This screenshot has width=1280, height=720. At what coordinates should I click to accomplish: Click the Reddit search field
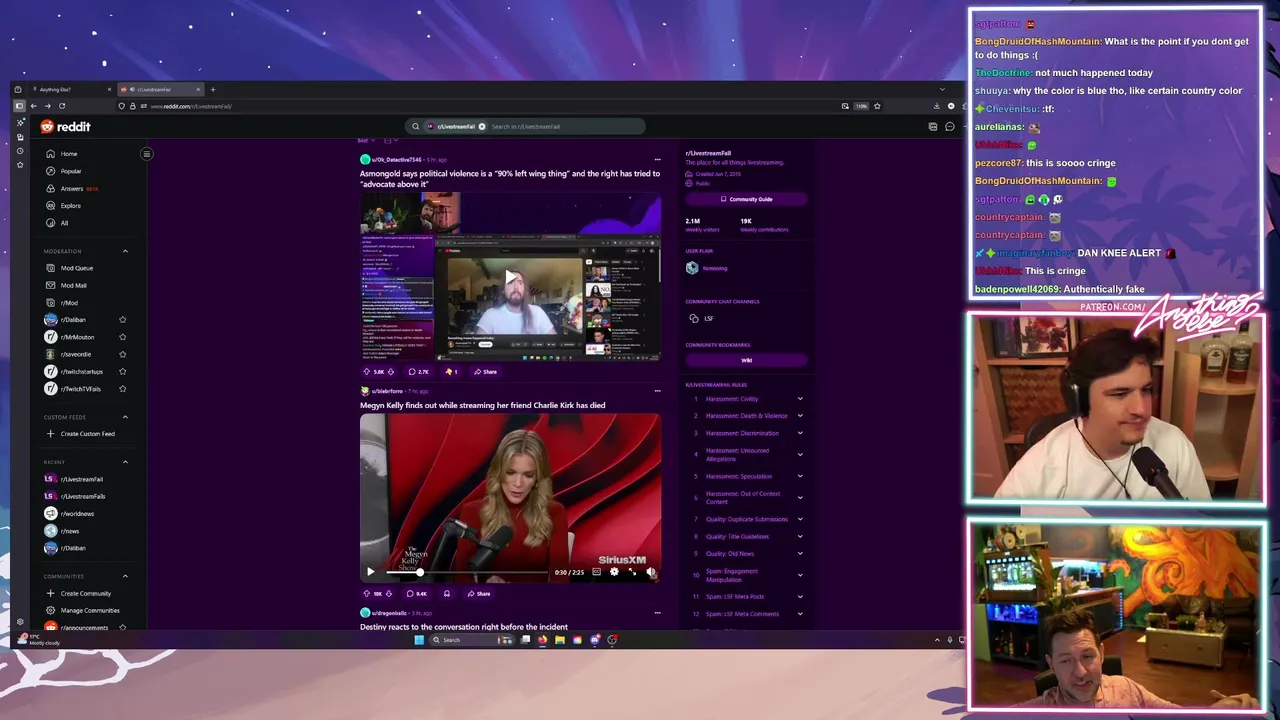pos(525,127)
